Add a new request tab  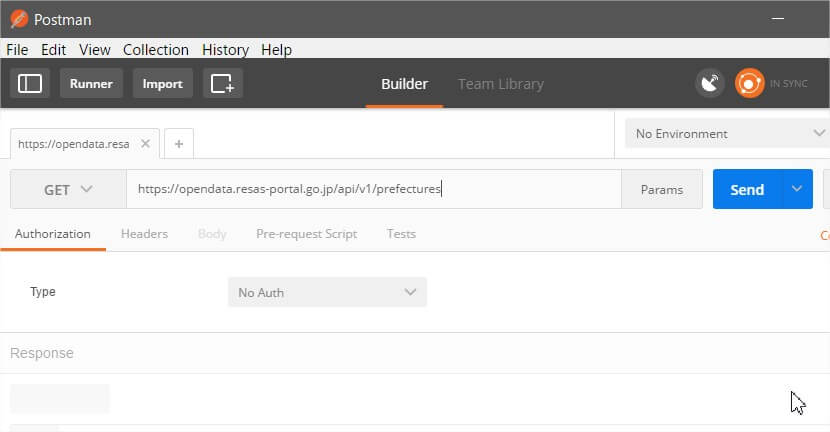[179, 143]
